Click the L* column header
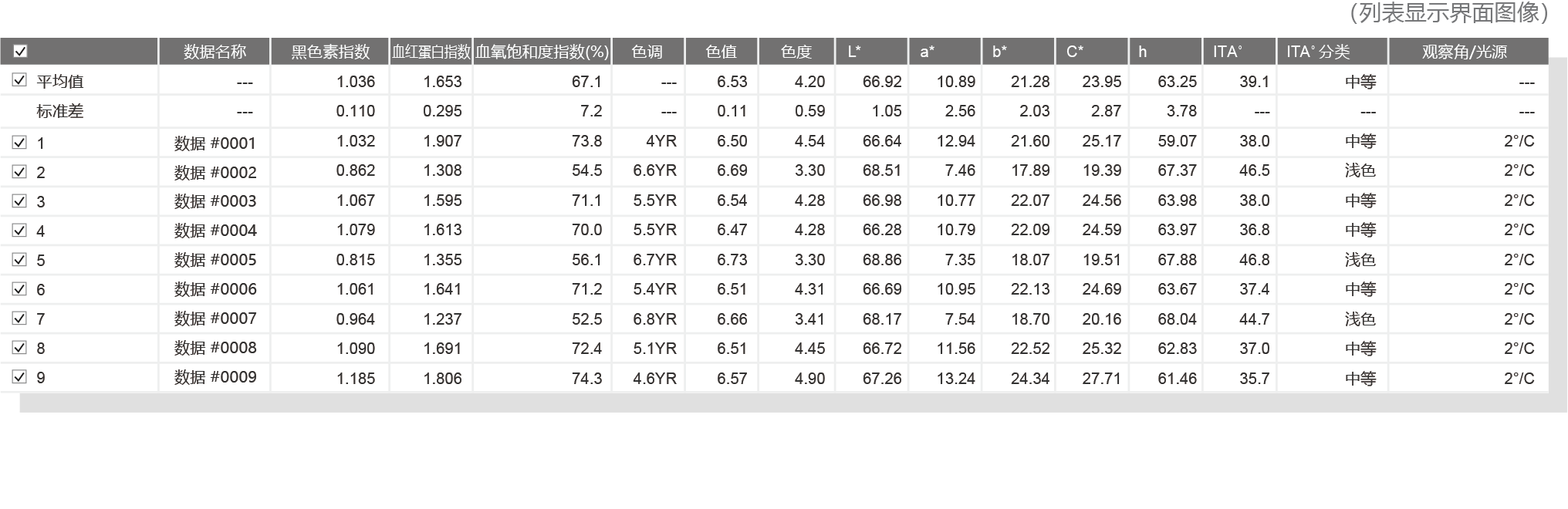This screenshot has height=509, width=1568. [x=870, y=52]
